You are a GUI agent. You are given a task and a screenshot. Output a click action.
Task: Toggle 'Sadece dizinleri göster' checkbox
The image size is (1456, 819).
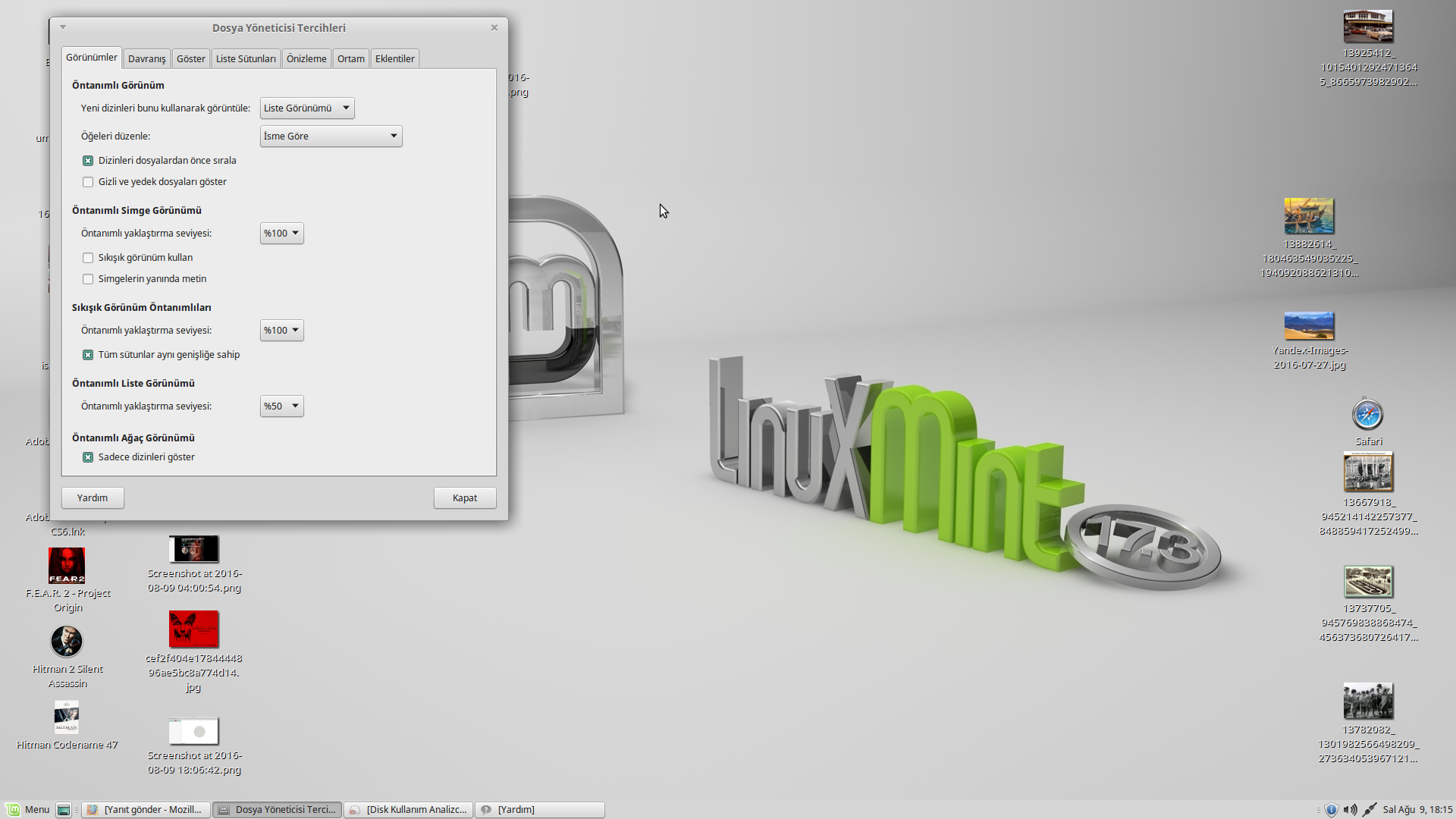[x=88, y=457]
